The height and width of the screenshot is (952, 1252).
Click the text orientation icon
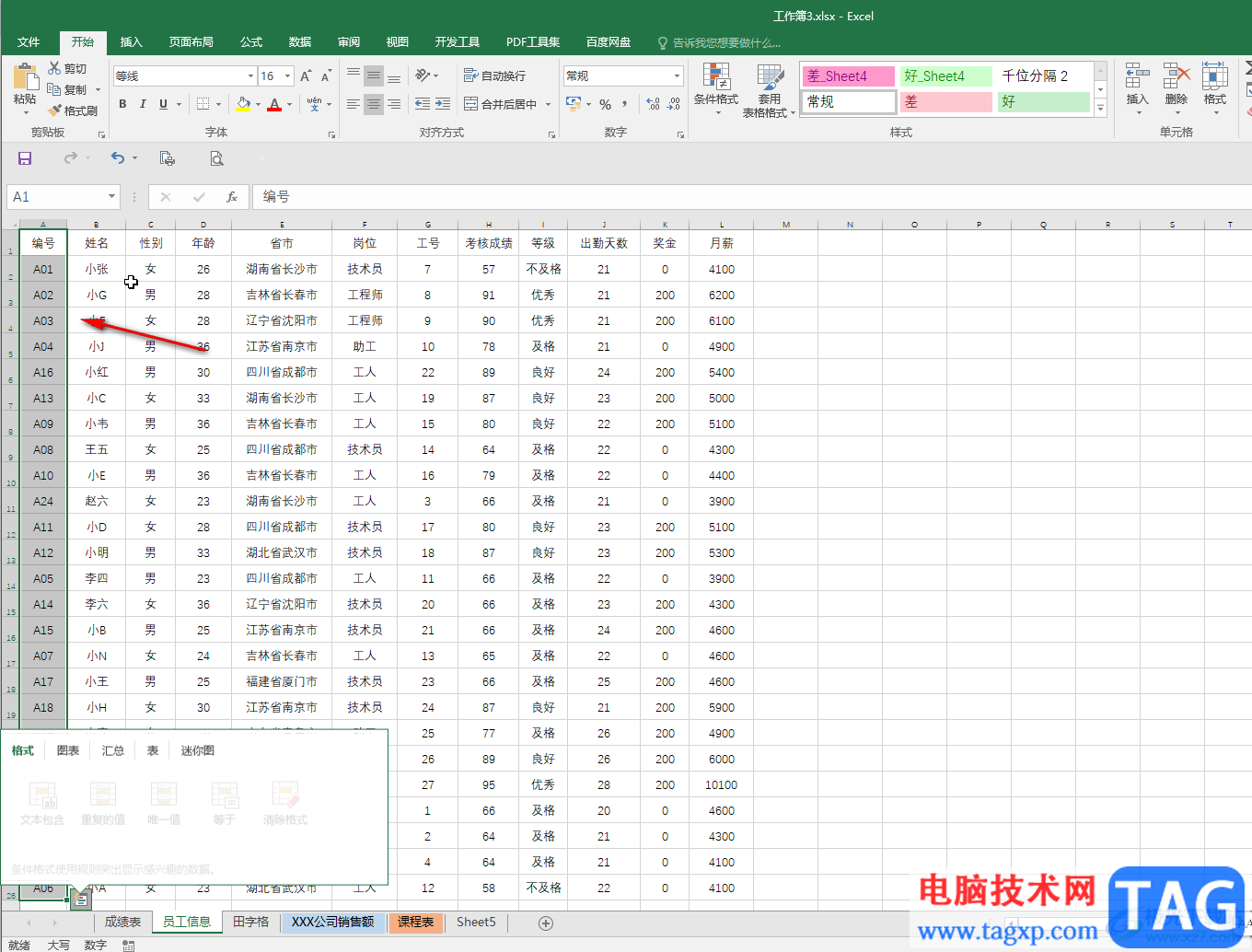coord(423,75)
